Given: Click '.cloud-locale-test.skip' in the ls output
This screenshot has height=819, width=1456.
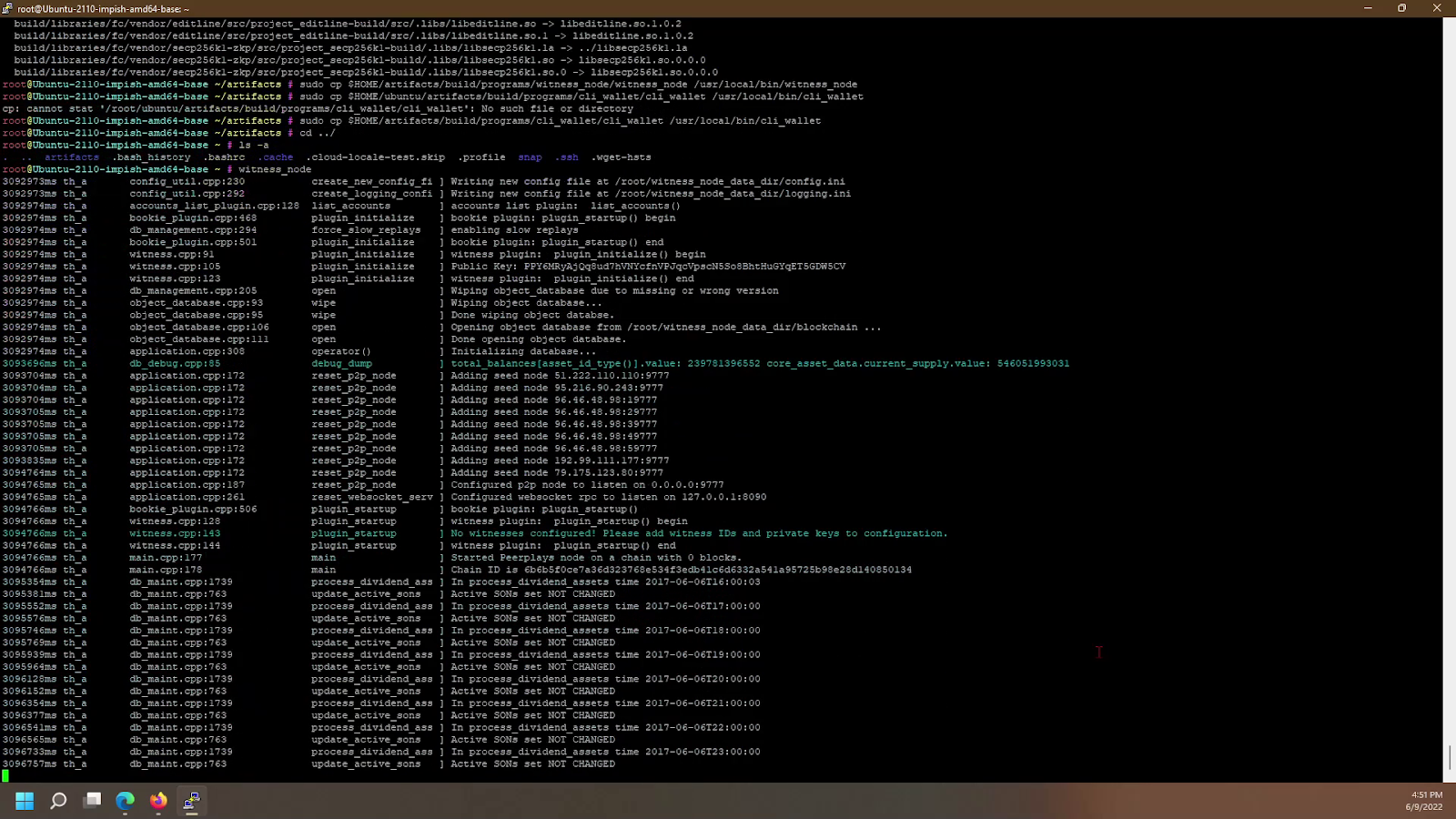Looking at the screenshot, I should tap(375, 157).
